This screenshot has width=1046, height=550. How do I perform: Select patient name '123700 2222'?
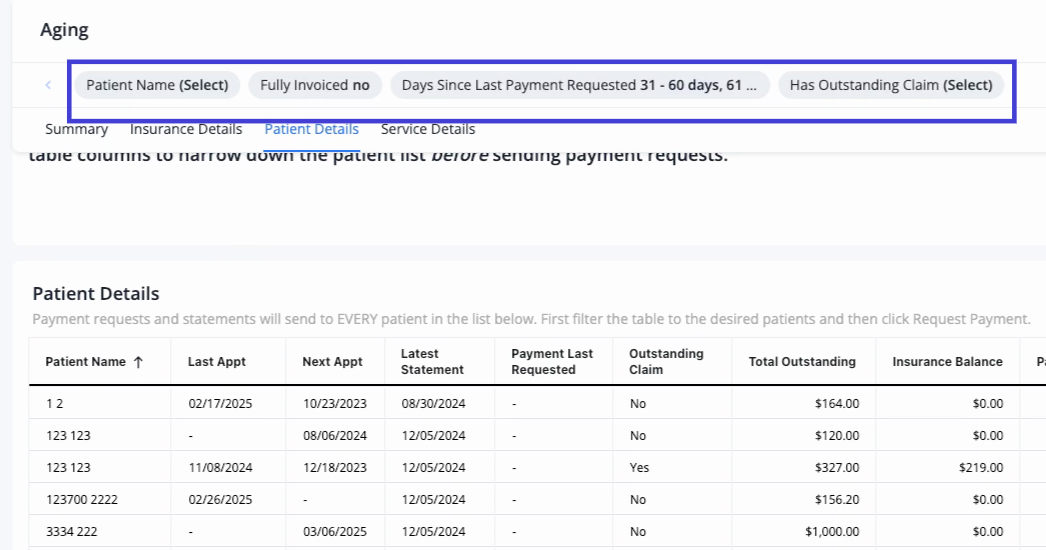[82, 500]
